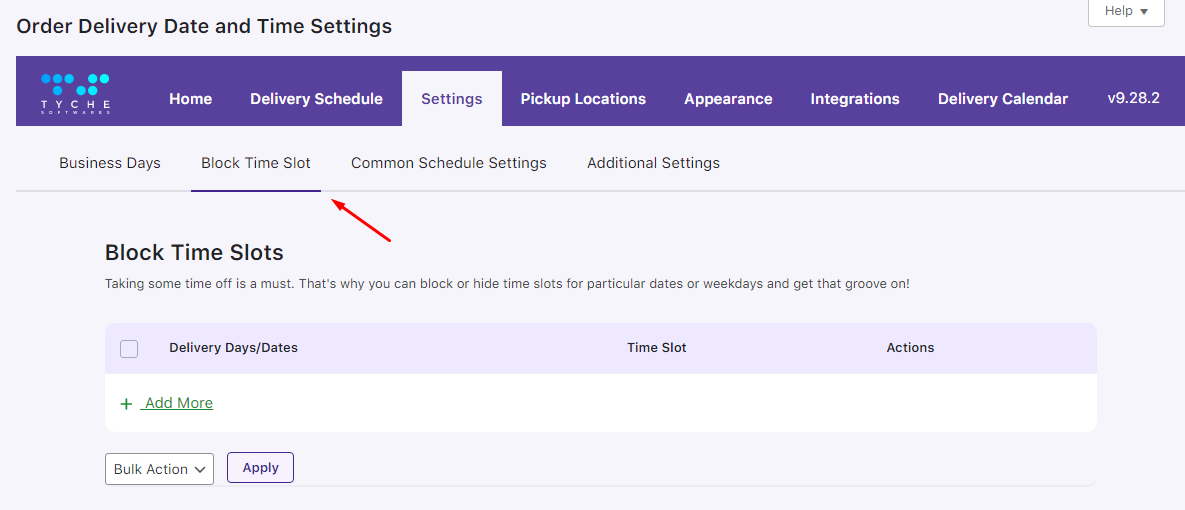1185x510 pixels.
Task: Select the Settings tab
Action: tap(452, 99)
